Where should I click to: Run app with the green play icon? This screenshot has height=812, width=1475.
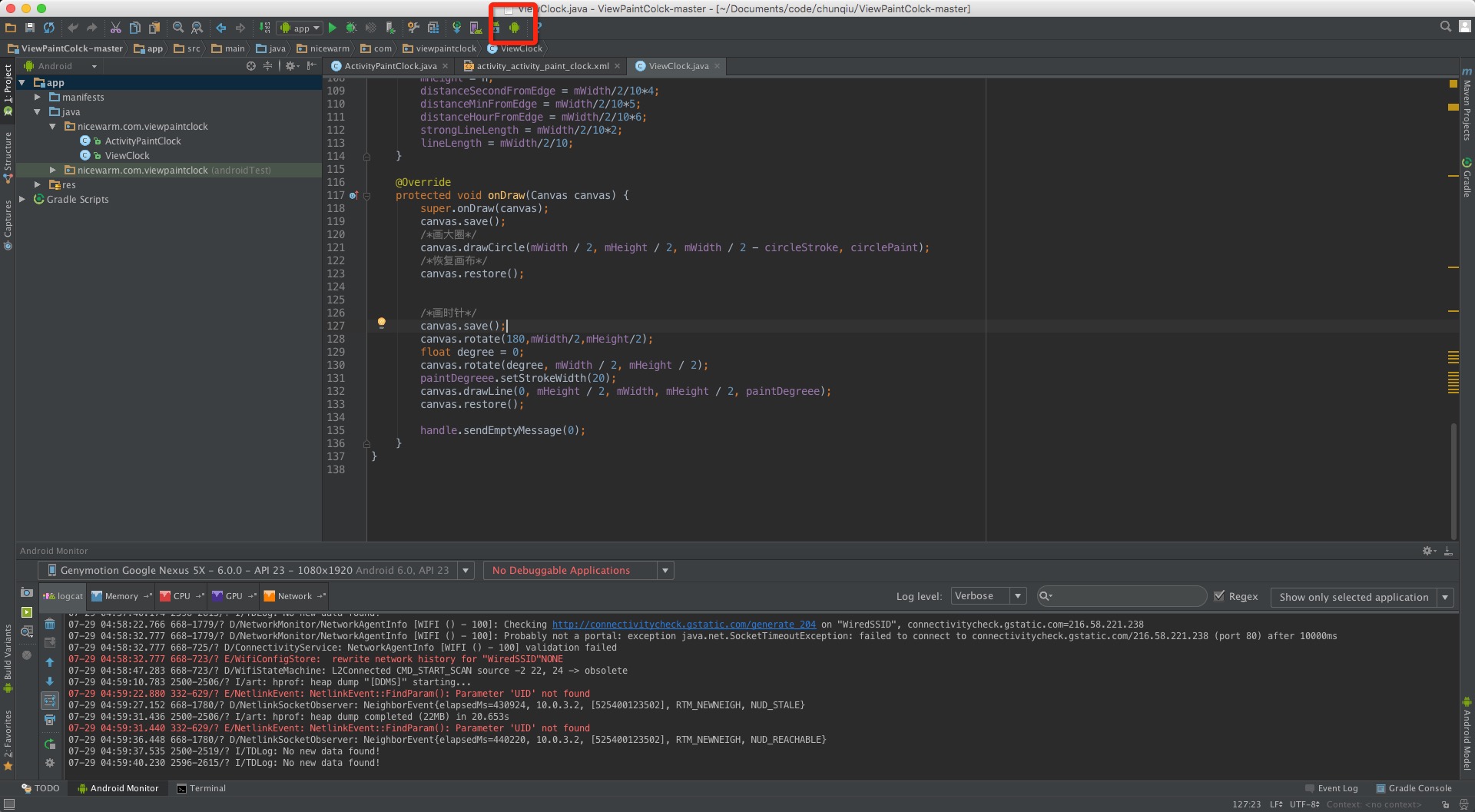click(333, 28)
